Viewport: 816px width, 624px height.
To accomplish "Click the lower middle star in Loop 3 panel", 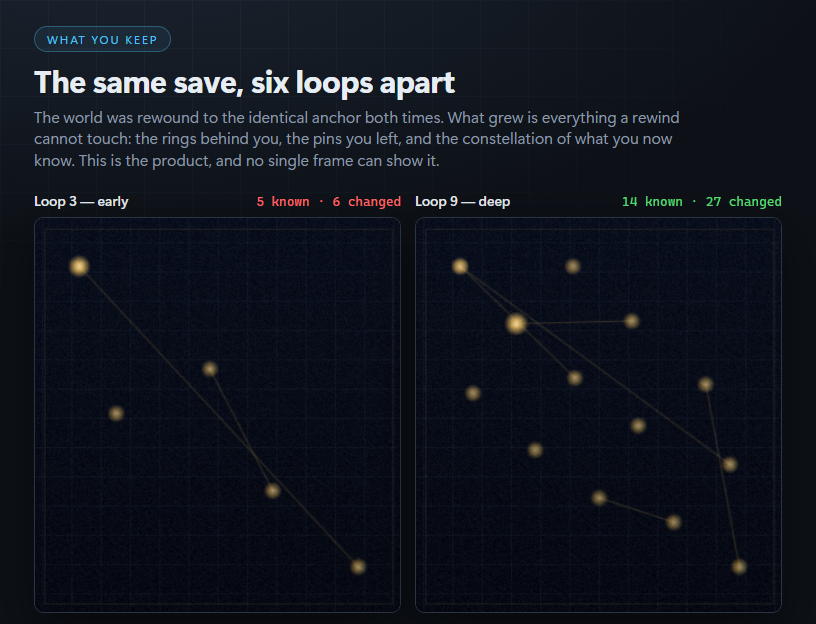I will (x=273, y=490).
